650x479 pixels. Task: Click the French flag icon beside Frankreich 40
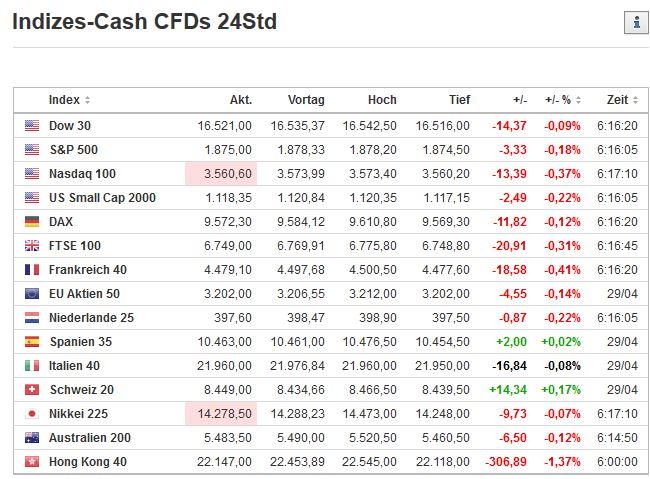[x=32, y=270]
